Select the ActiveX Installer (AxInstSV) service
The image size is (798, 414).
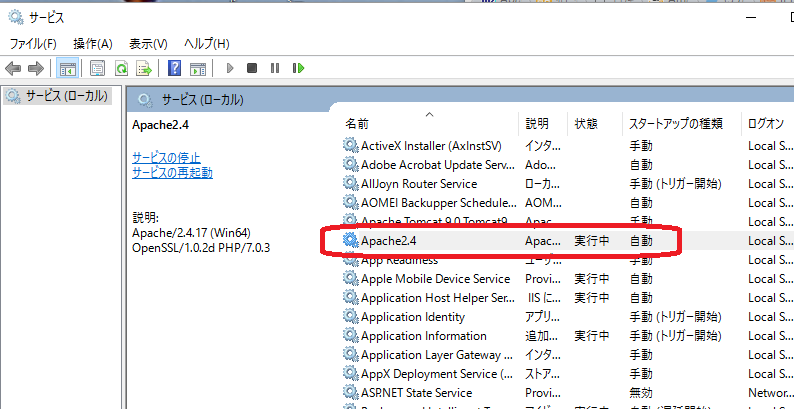[568, 146]
